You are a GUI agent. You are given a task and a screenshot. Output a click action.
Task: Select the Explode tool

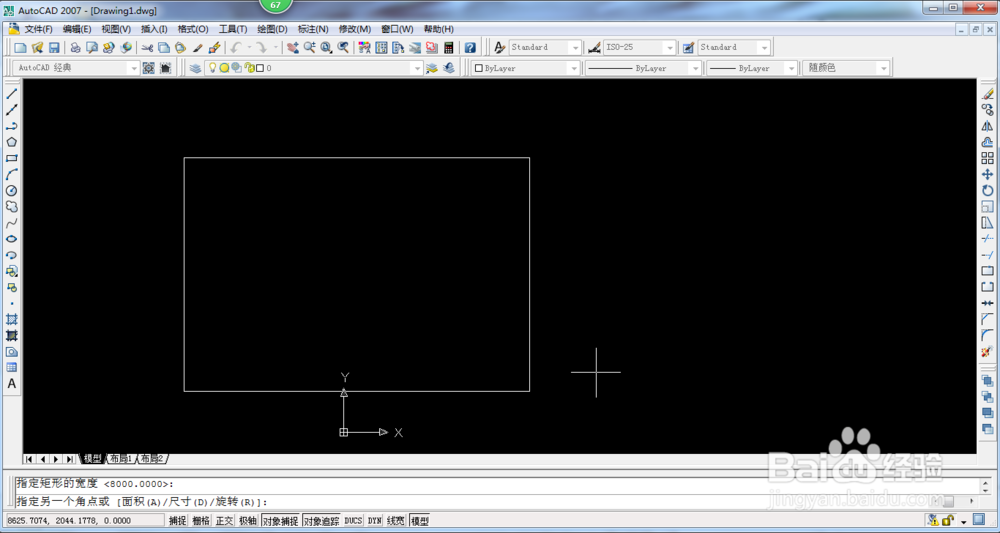tap(988, 351)
